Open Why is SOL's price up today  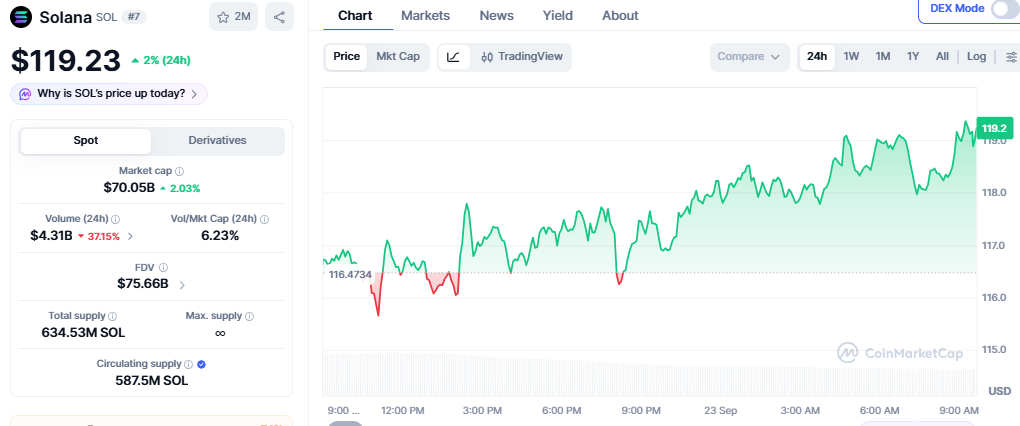(109, 94)
